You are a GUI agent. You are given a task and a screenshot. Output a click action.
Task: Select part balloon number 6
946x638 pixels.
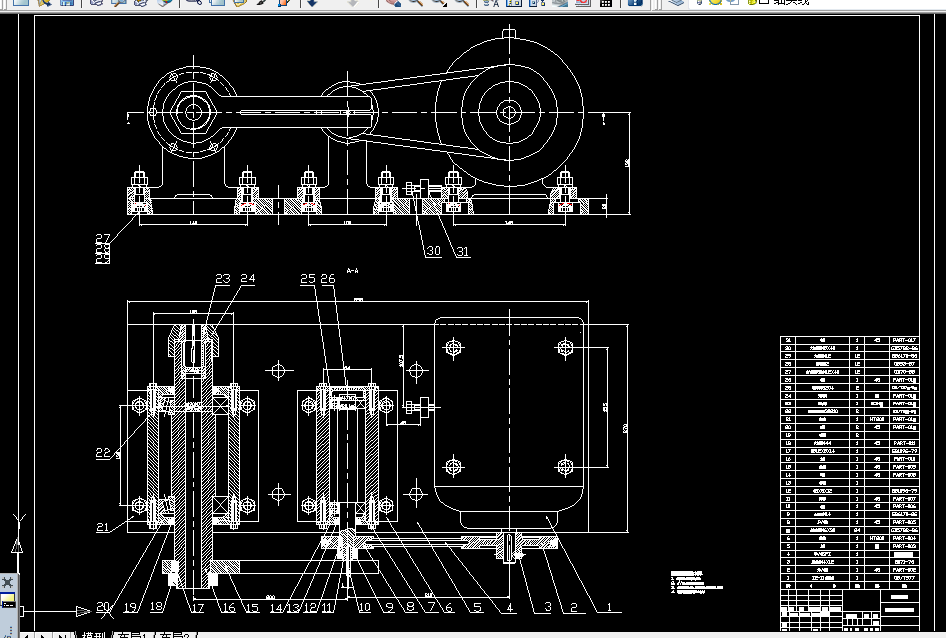[449, 607]
